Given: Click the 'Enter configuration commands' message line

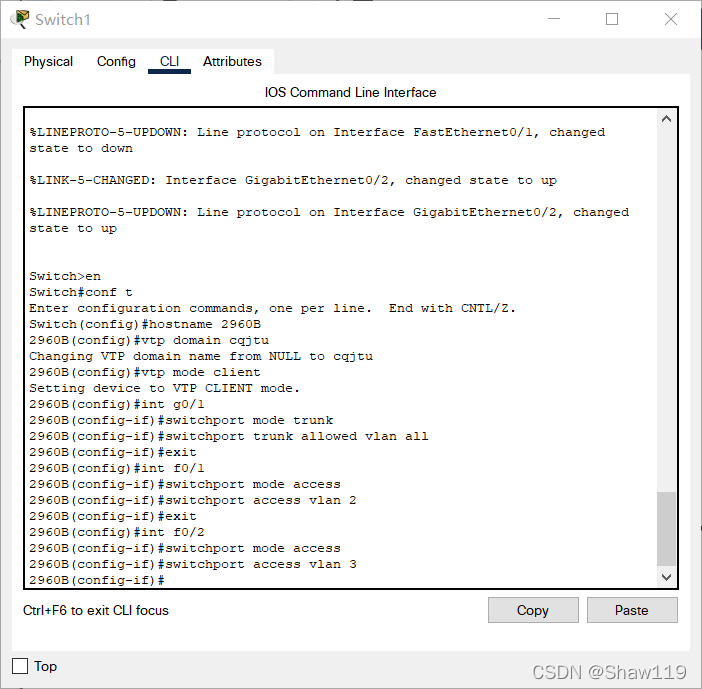Looking at the screenshot, I should pos(272,308).
